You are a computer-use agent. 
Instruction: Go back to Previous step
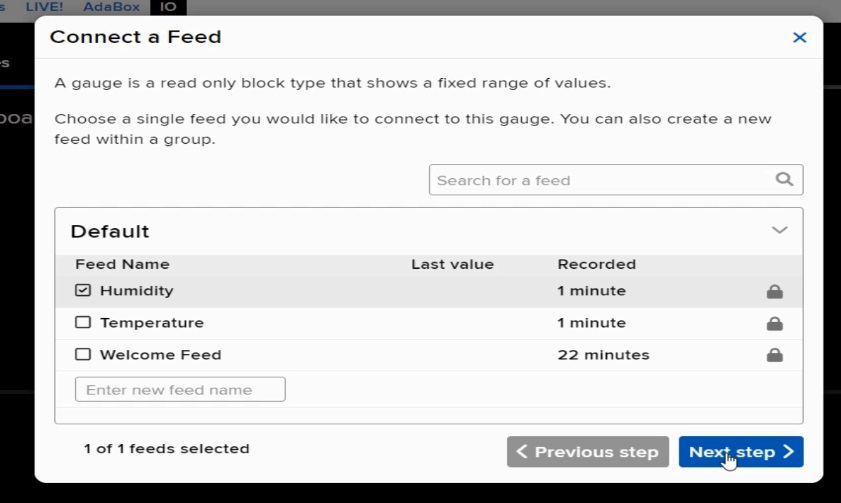coord(588,452)
